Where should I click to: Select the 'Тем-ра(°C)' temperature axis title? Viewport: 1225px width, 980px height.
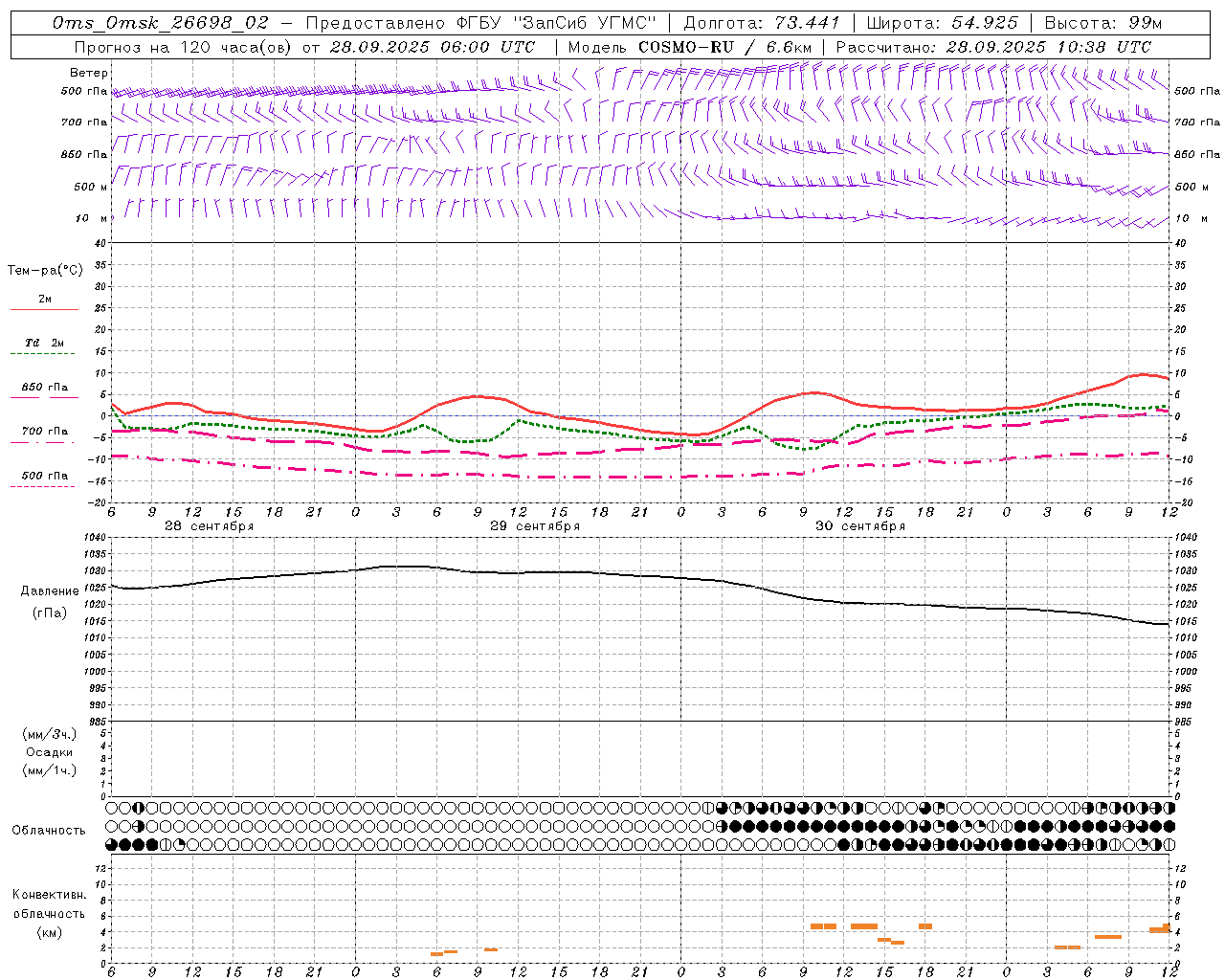coord(45,271)
